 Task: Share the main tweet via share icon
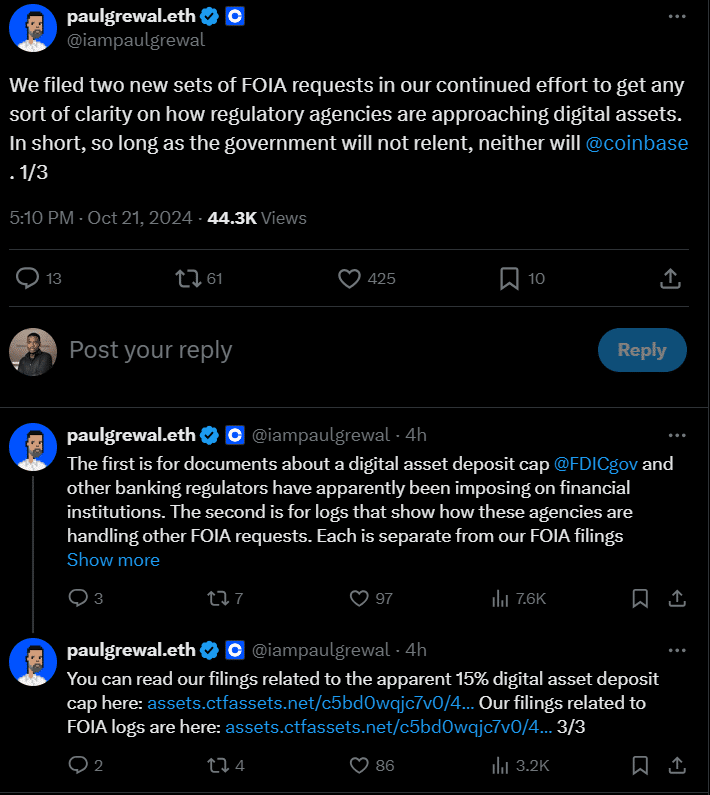click(x=672, y=278)
